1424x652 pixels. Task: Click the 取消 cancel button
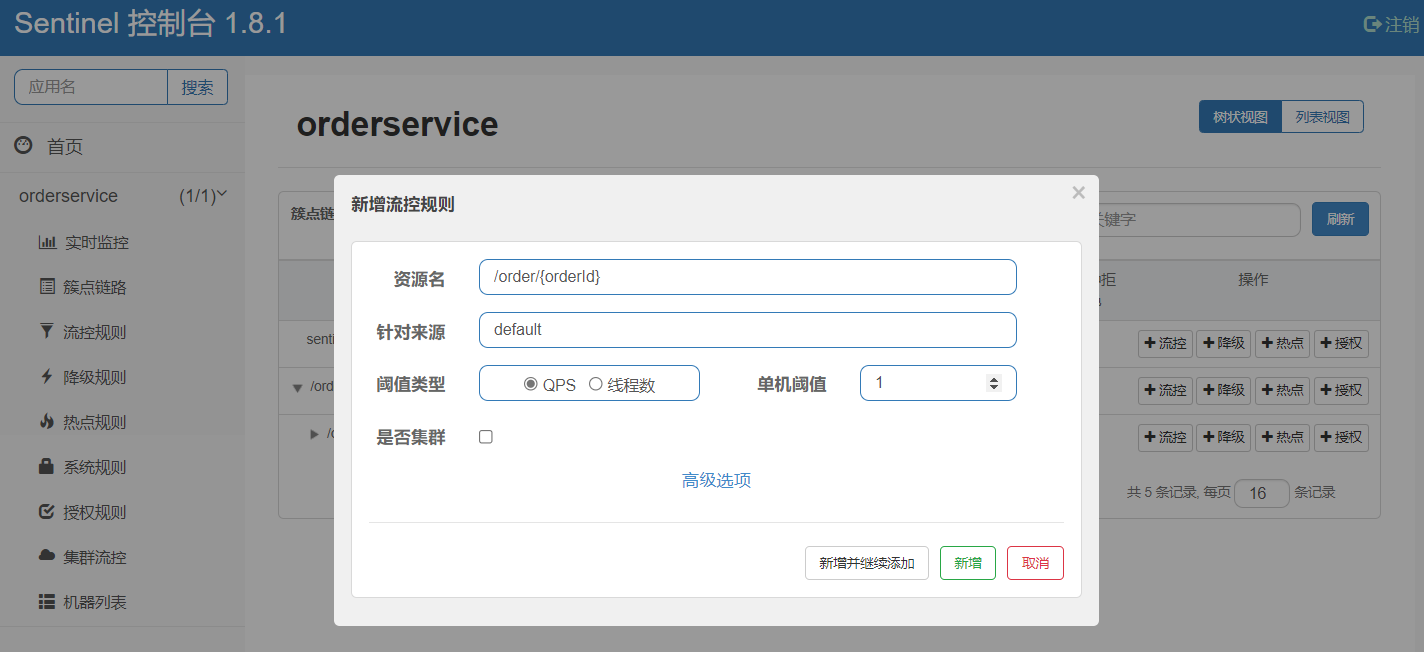click(1035, 563)
